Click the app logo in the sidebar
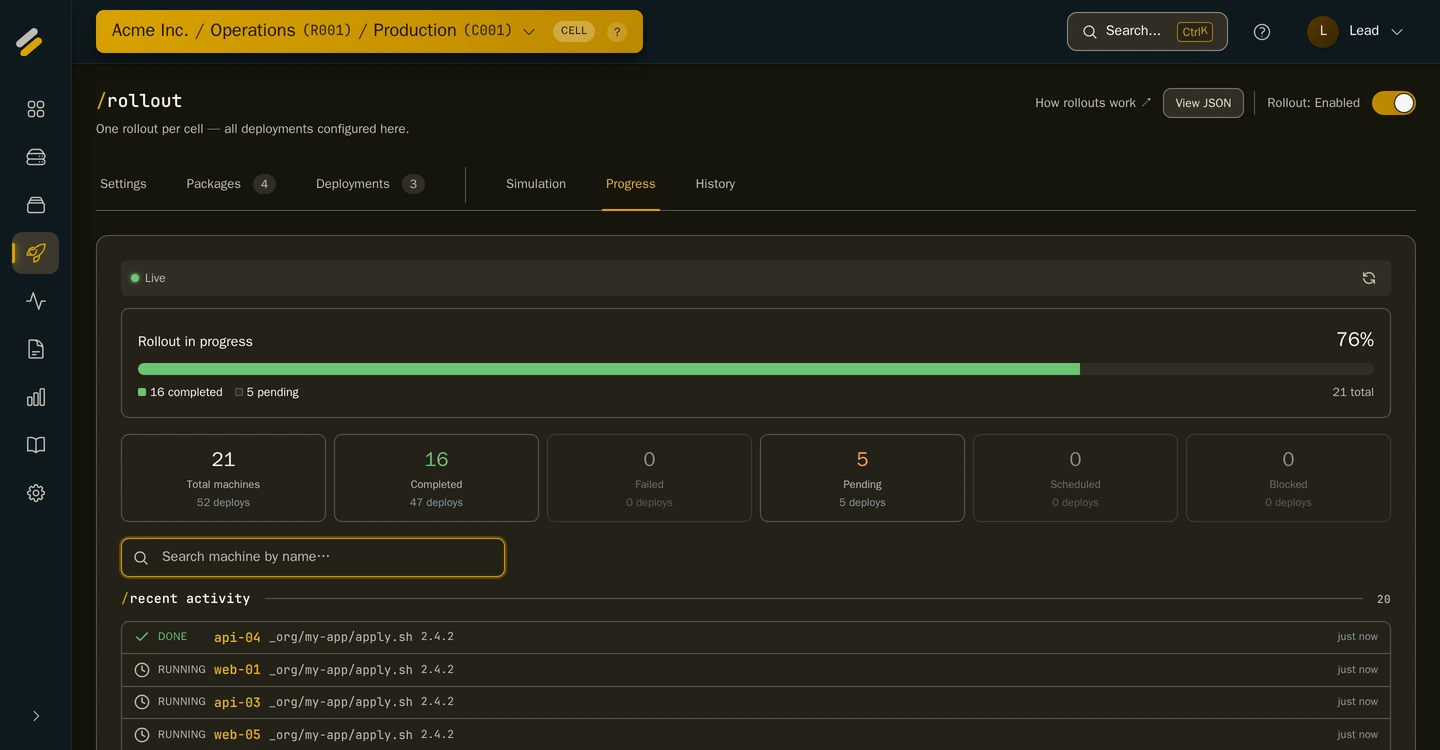1440x750 pixels. (29, 41)
